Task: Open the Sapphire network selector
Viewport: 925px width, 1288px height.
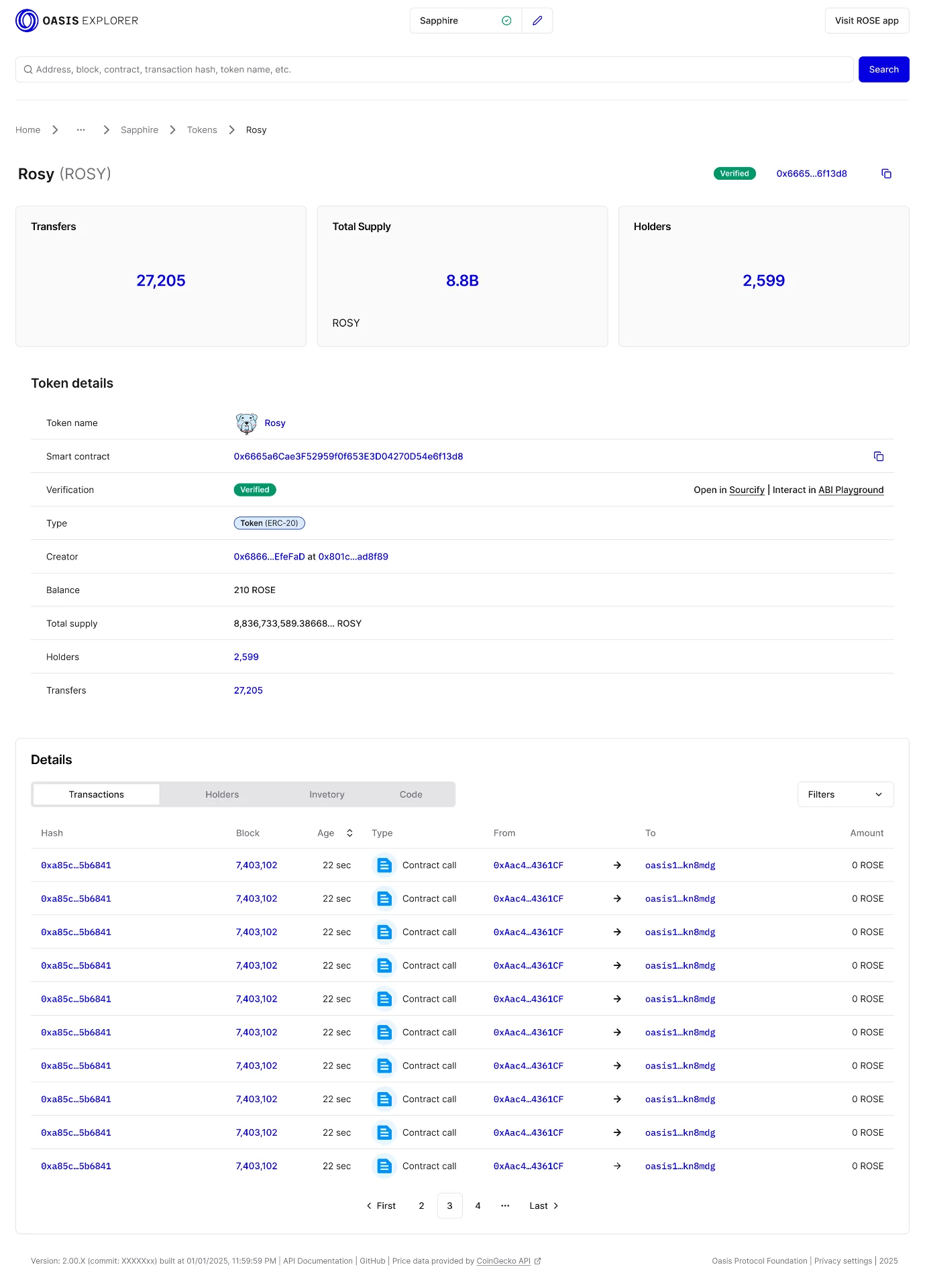Action: pyautogui.click(x=466, y=21)
